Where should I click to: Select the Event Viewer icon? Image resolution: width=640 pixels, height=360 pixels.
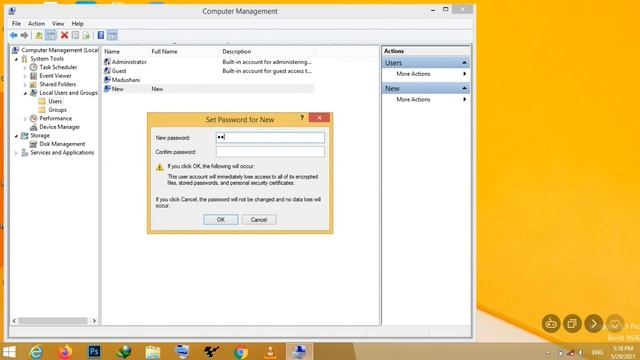(33, 76)
